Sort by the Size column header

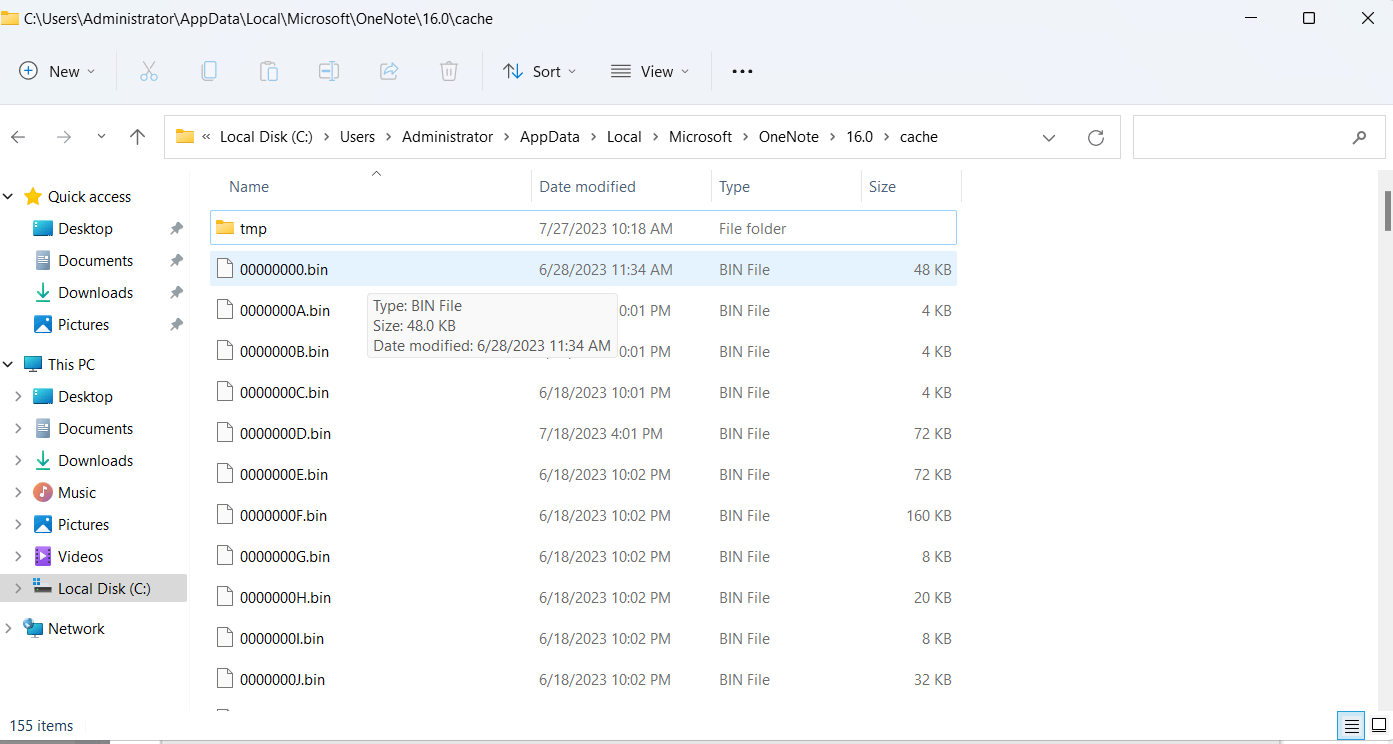tap(882, 187)
